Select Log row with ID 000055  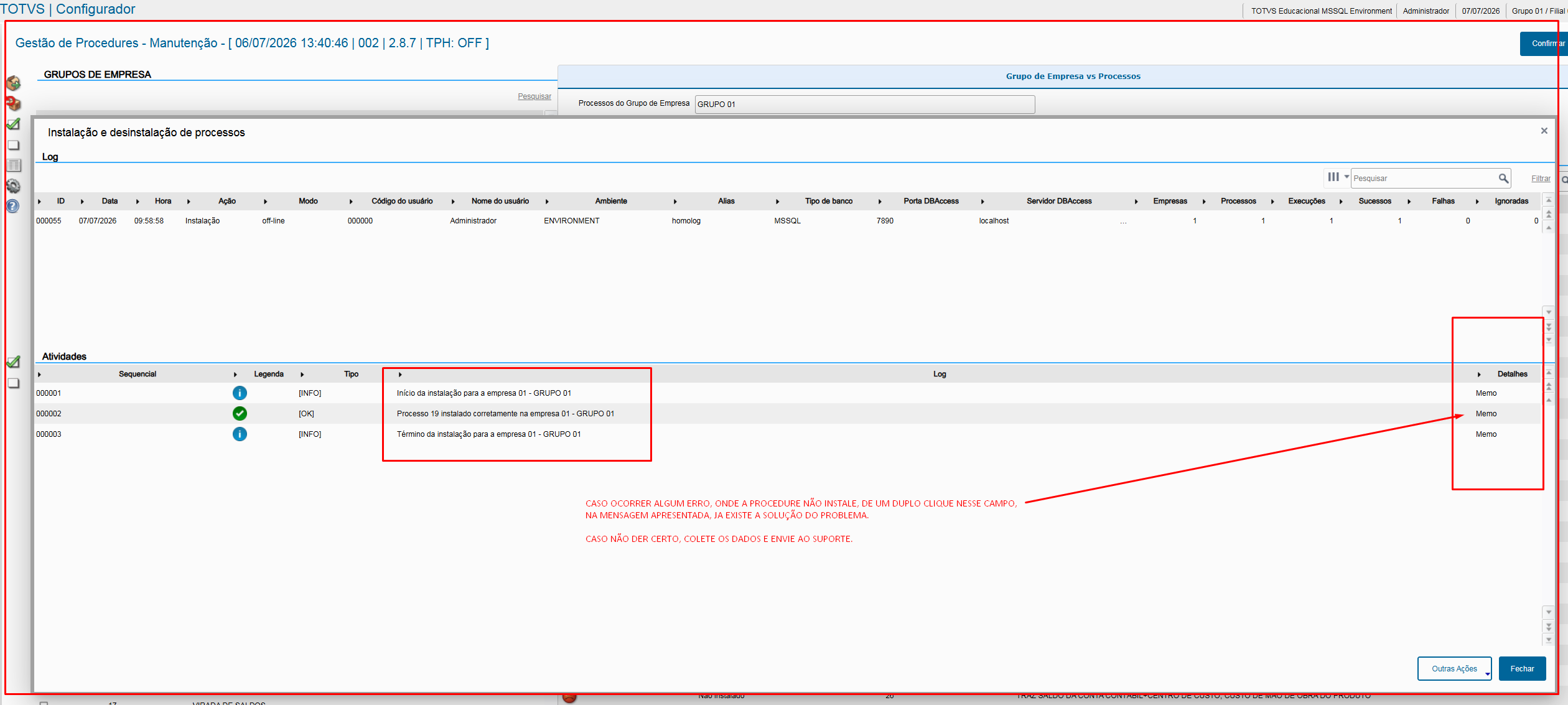(787, 221)
